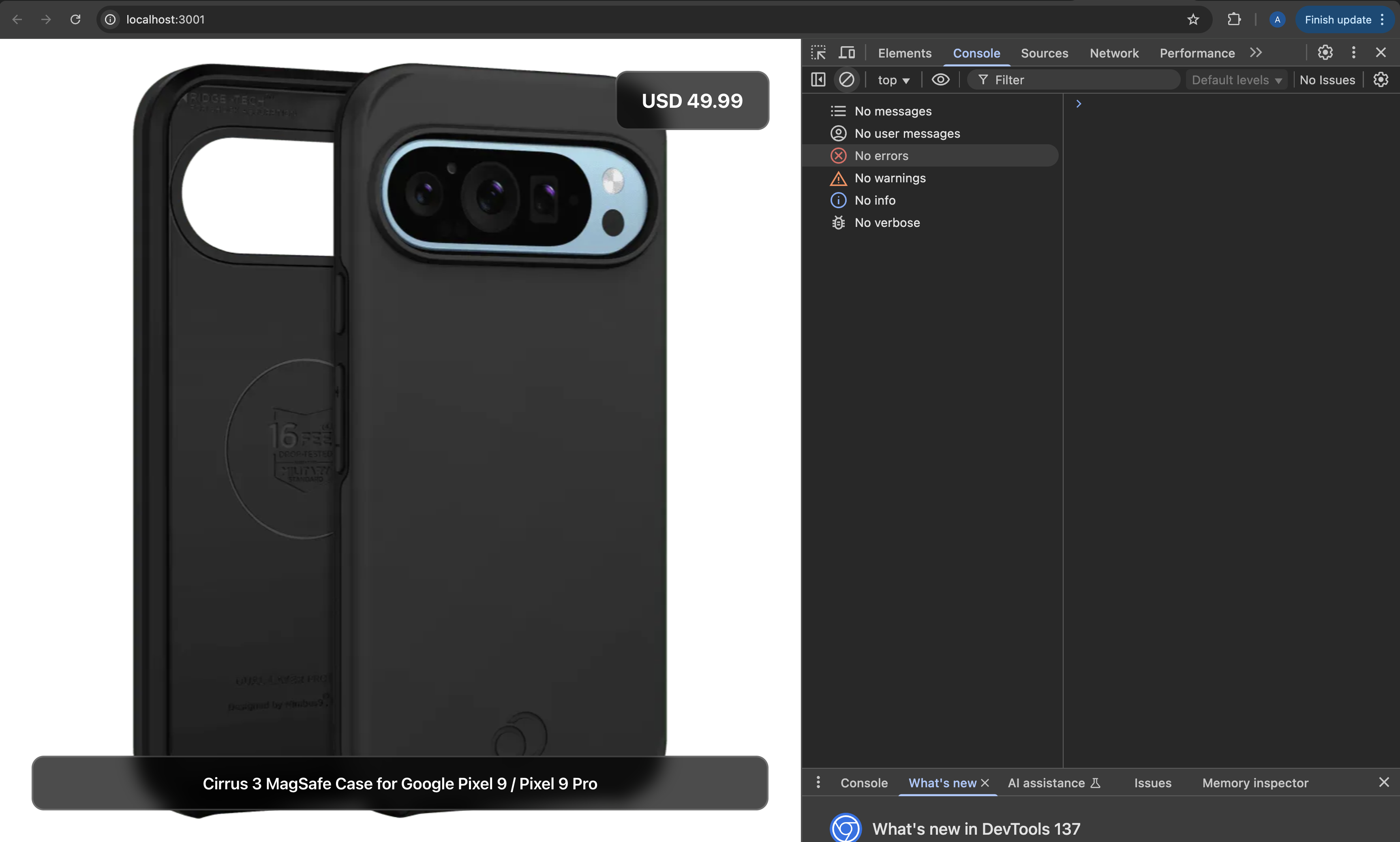
Task: Toggle the console sidebar icon
Action: (x=818, y=79)
